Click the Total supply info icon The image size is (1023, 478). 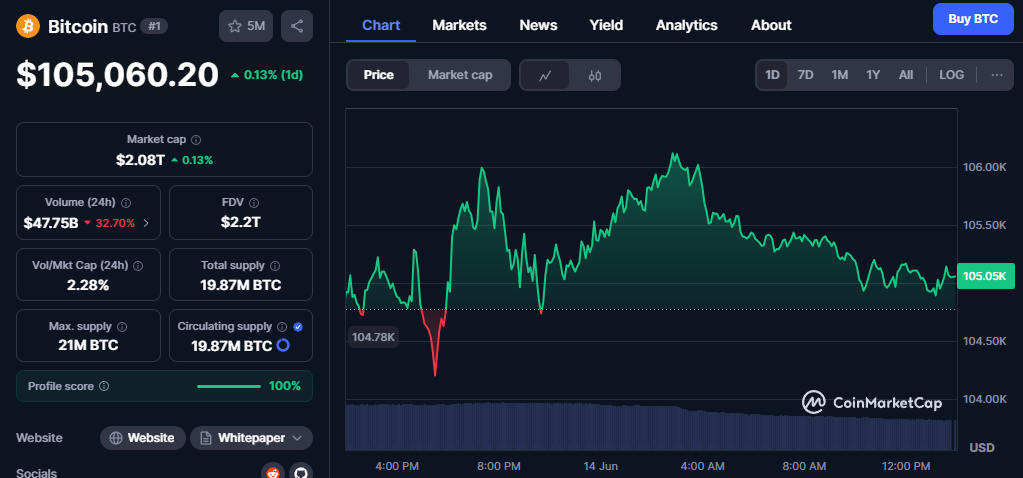[275, 265]
